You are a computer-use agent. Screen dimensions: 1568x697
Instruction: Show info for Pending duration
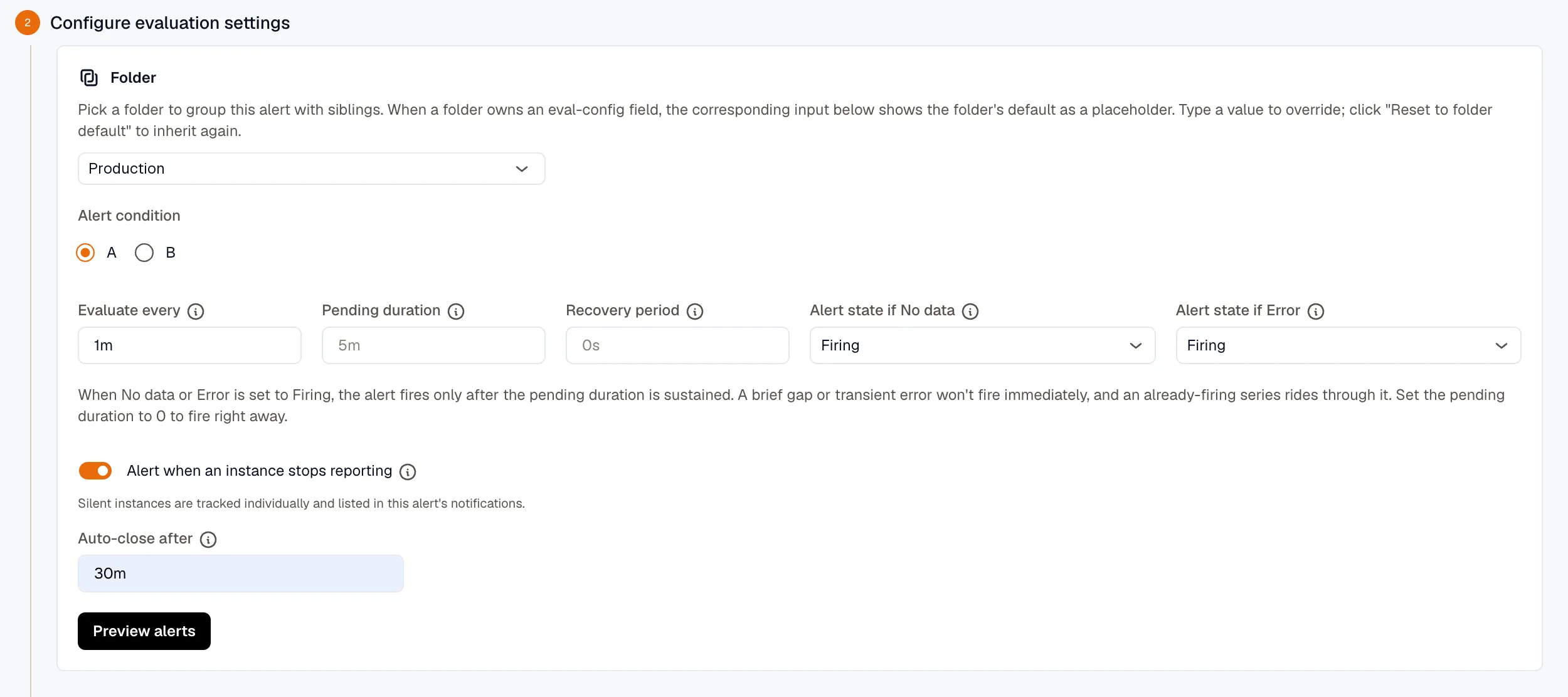click(x=456, y=312)
